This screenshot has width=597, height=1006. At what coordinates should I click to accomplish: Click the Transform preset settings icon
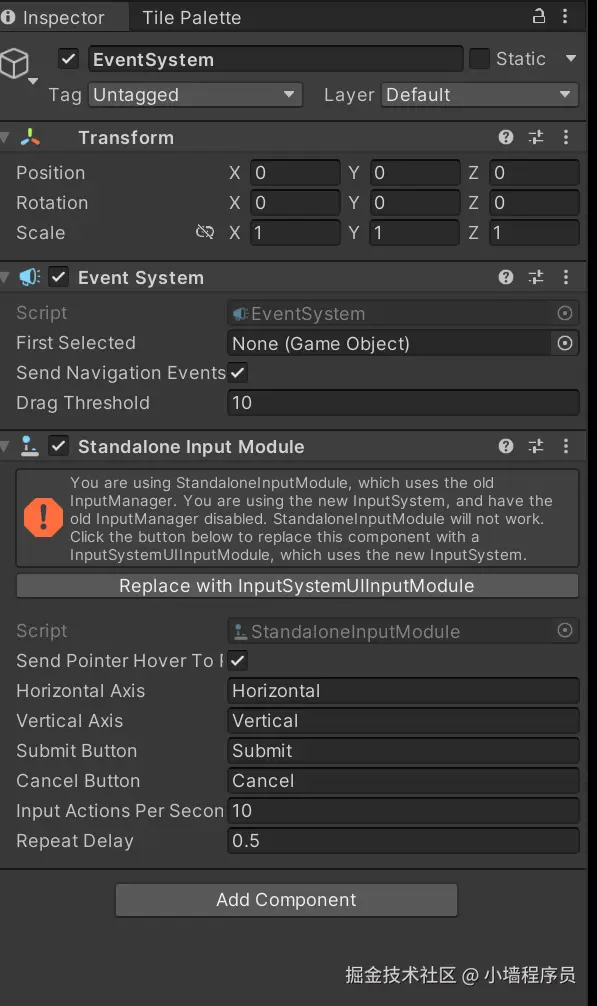click(535, 137)
